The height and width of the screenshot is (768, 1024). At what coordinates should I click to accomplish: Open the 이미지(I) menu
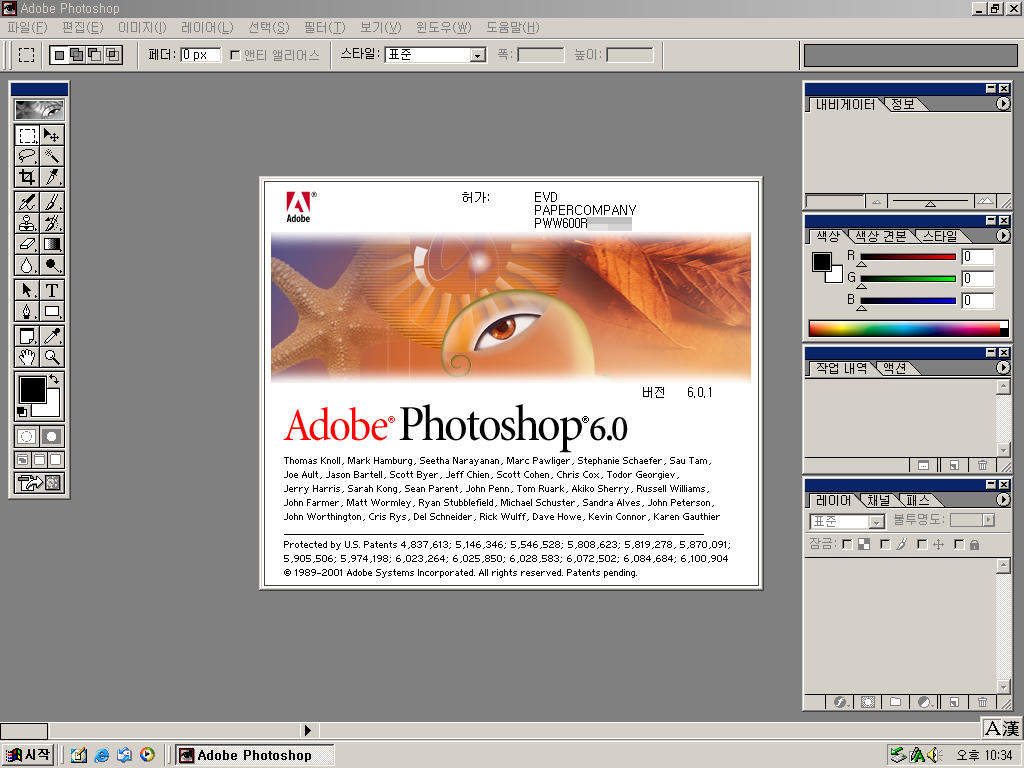click(x=142, y=27)
